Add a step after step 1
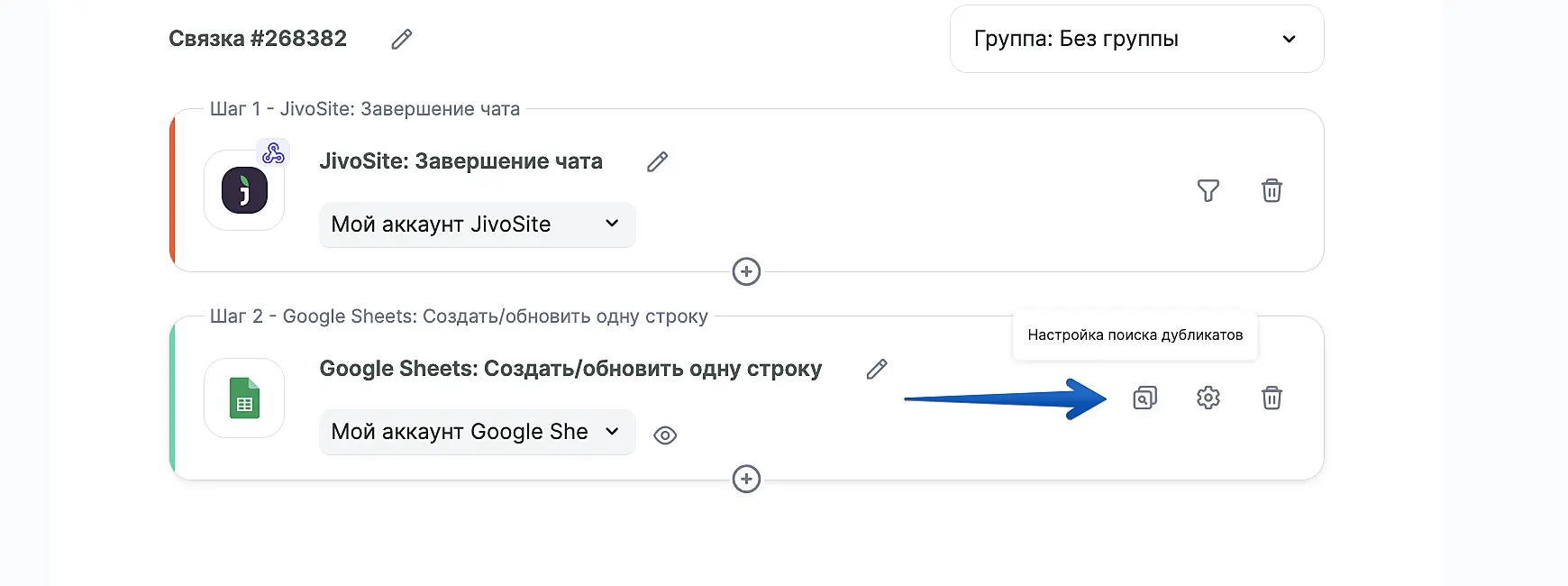 (x=746, y=271)
